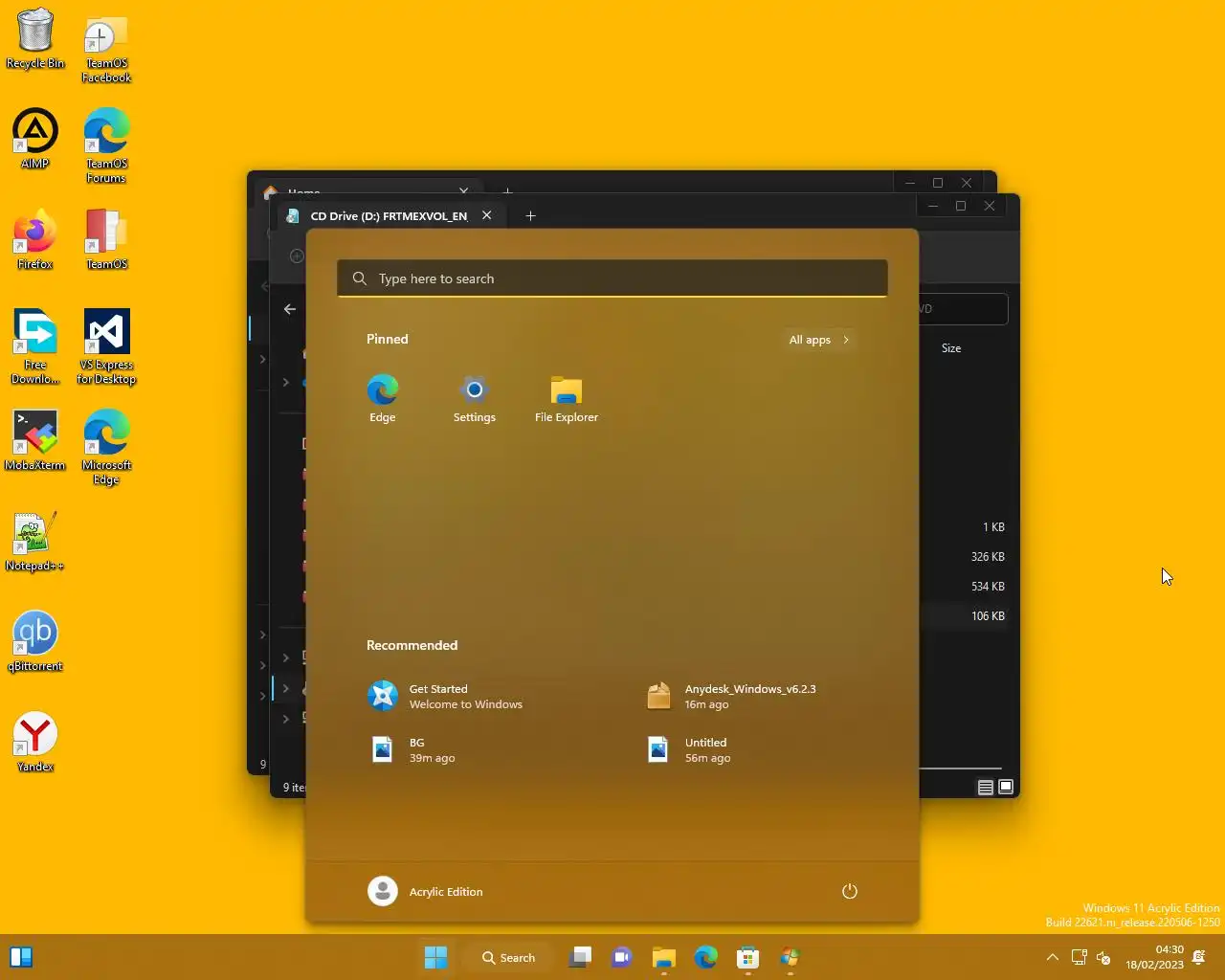Close the CD Drive (D:) tab
Screen dimensions: 1225x980
486,215
